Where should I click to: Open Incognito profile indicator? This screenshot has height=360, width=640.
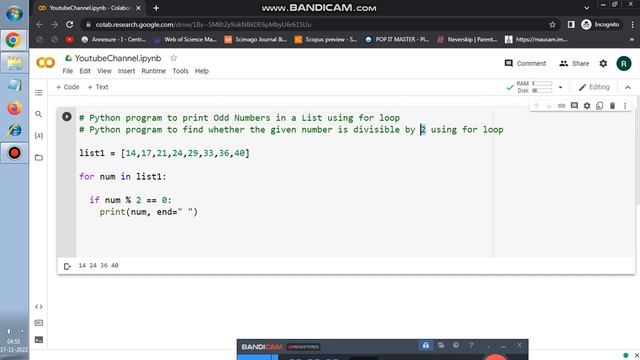click(600, 24)
